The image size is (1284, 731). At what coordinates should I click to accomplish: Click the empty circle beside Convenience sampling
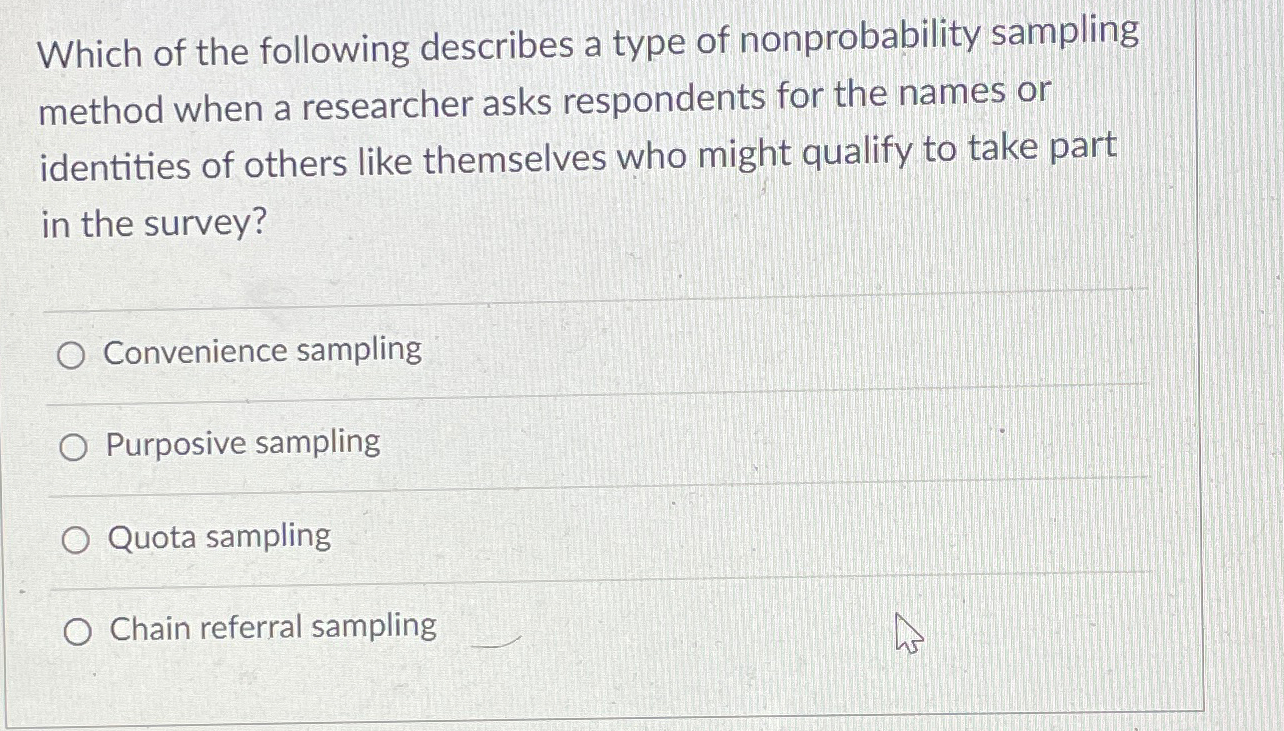pyautogui.click(x=73, y=354)
